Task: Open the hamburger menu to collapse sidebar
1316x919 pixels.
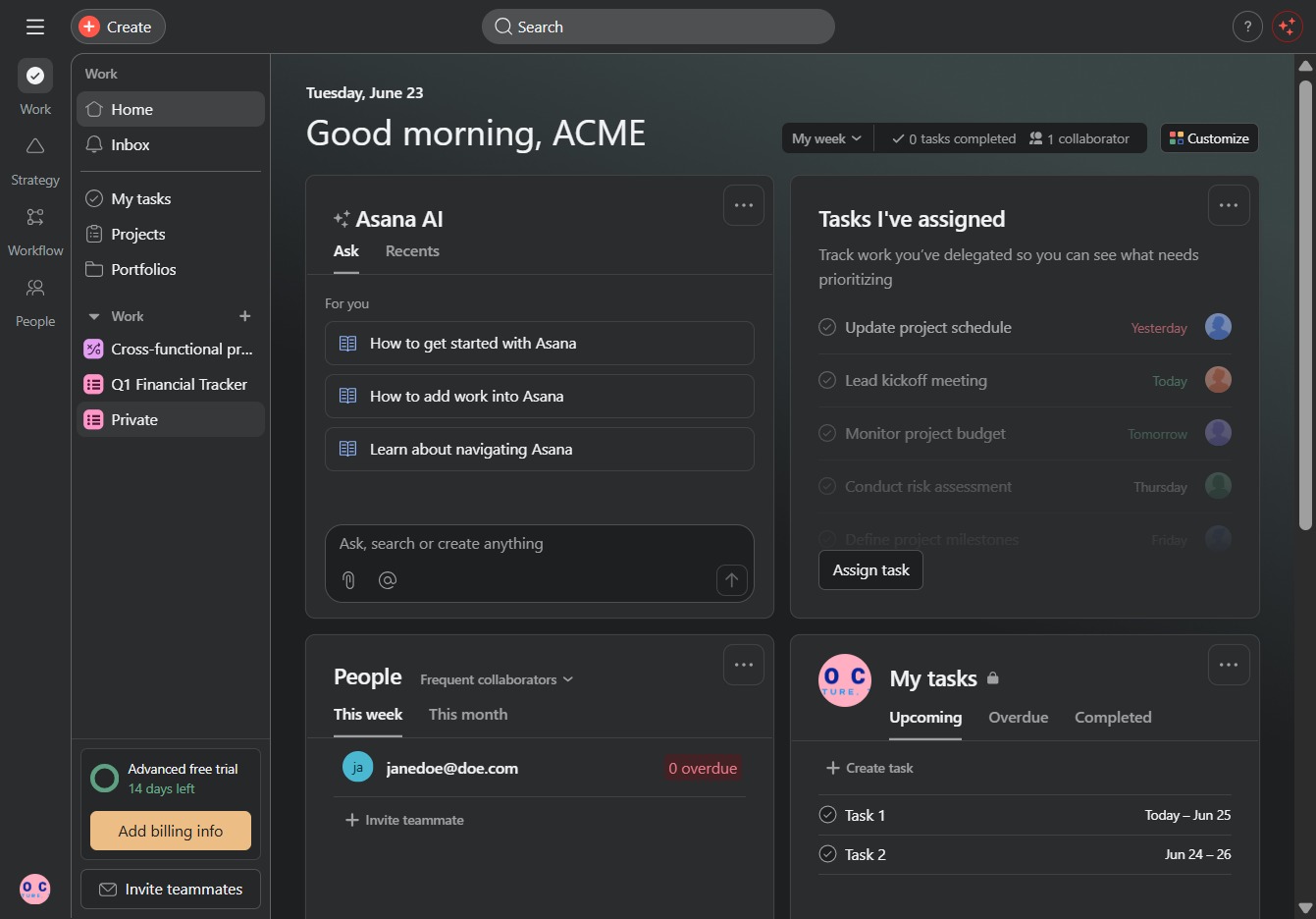Action: click(x=35, y=27)
